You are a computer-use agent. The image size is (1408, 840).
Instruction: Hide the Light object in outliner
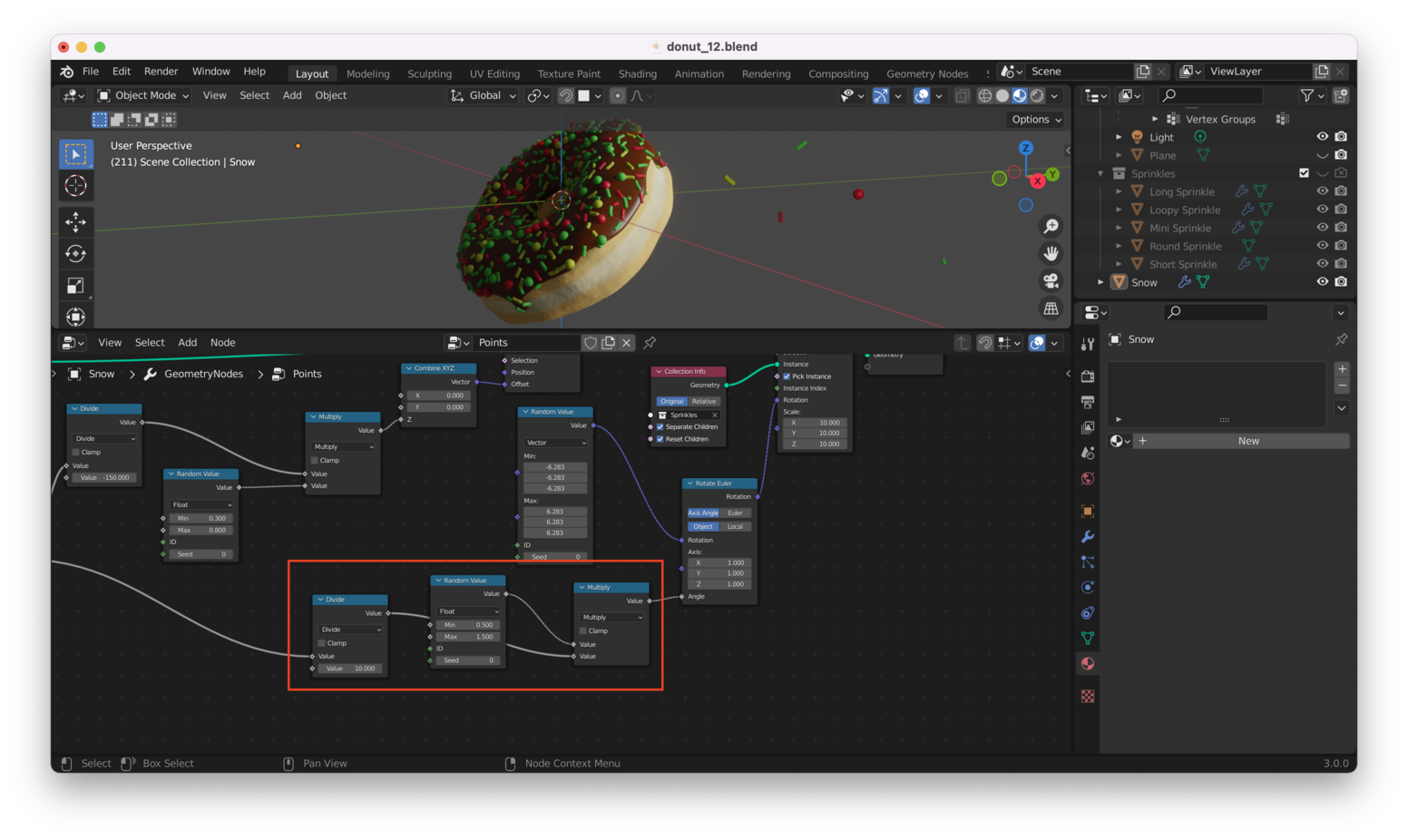tap(1322, 137)
